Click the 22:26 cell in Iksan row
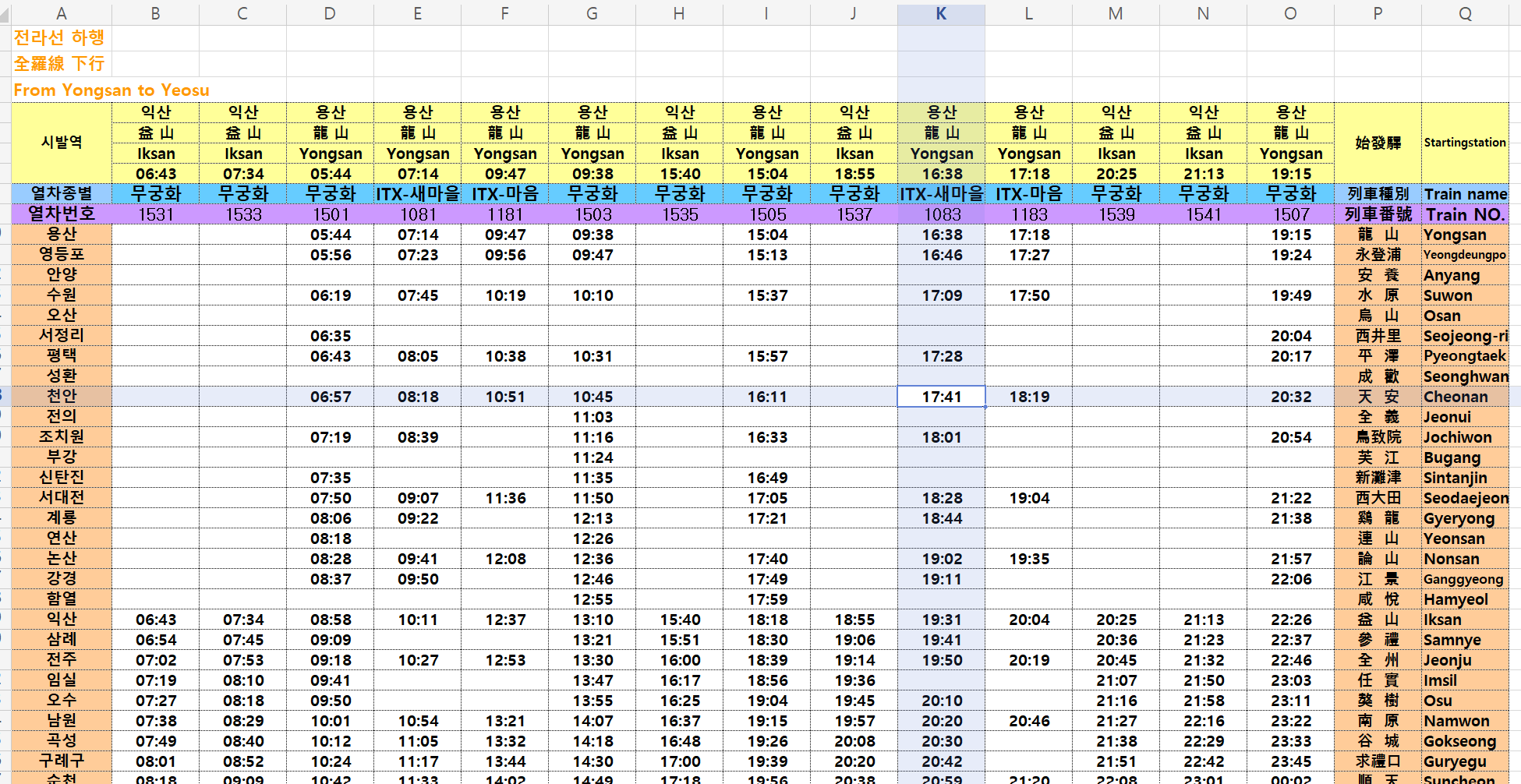This screenshot has height=784, width=1521. 1291,620
